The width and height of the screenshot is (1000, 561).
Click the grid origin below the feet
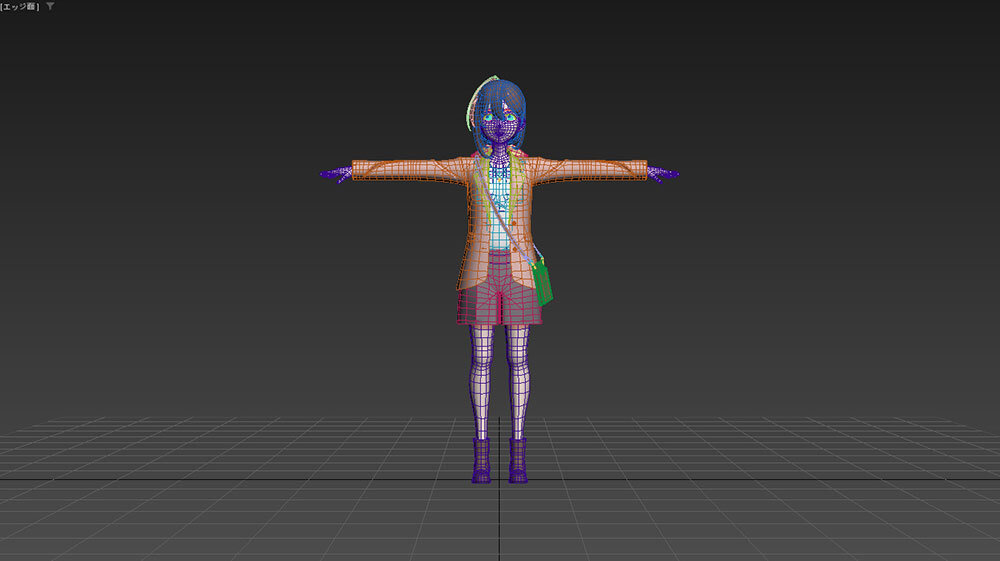click(500, 479)
